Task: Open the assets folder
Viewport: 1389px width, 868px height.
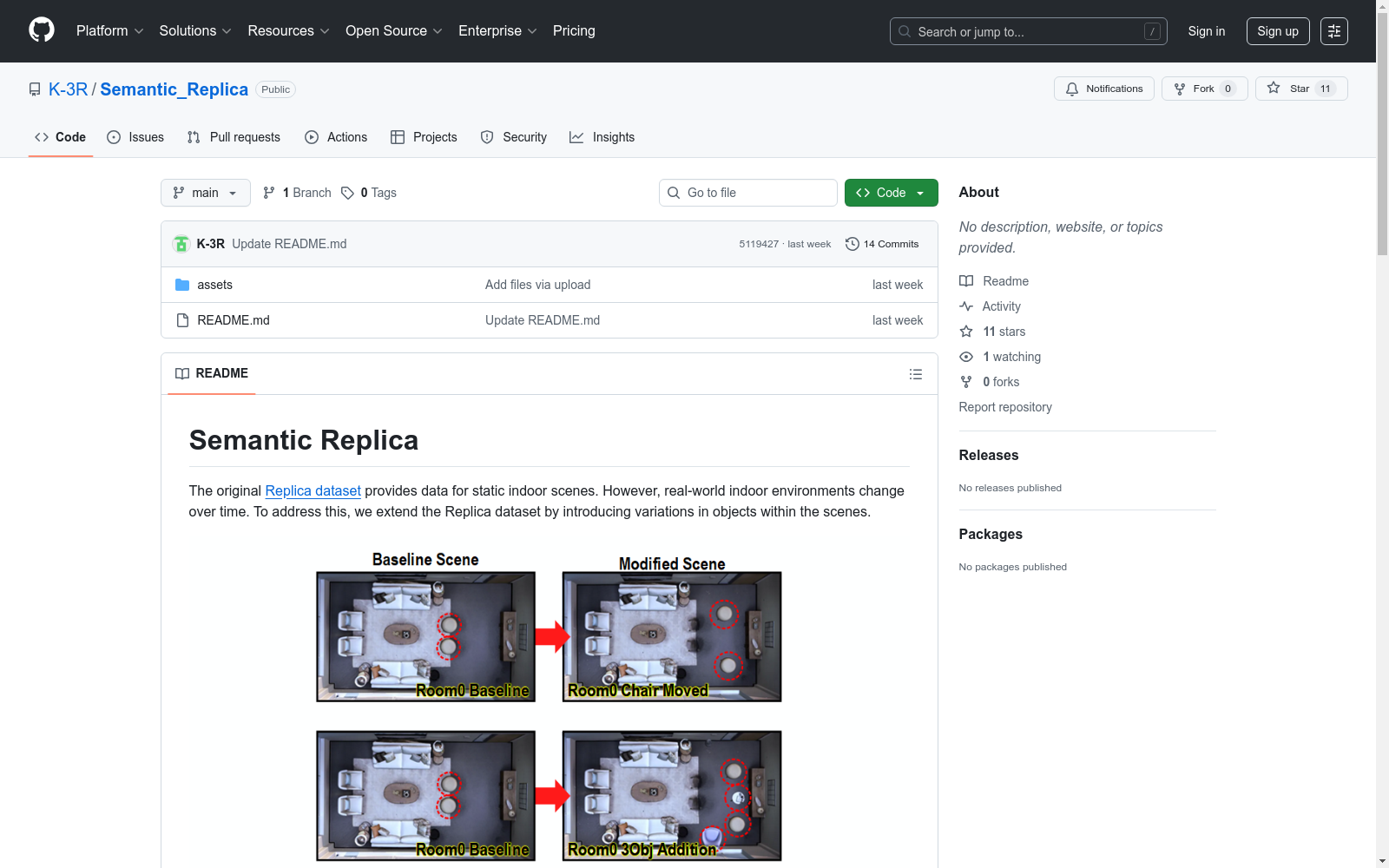Action: (x=214, y=285)
